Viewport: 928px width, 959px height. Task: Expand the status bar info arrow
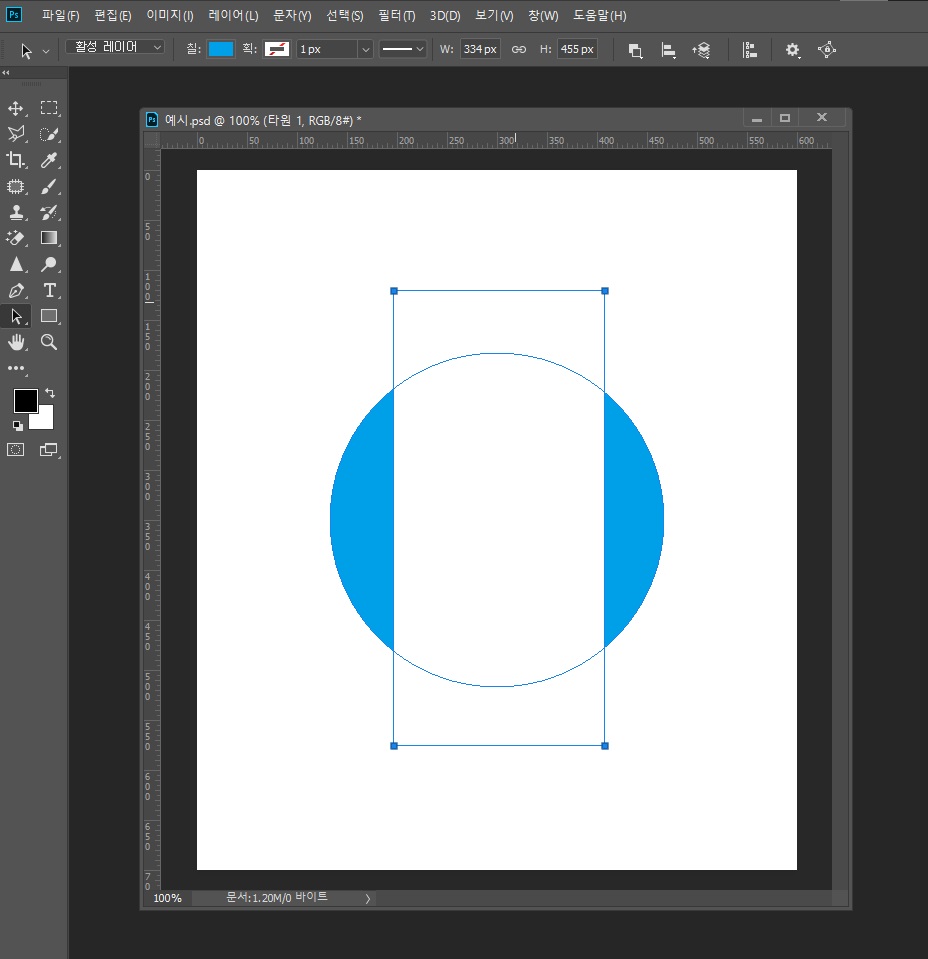(368, 898)
